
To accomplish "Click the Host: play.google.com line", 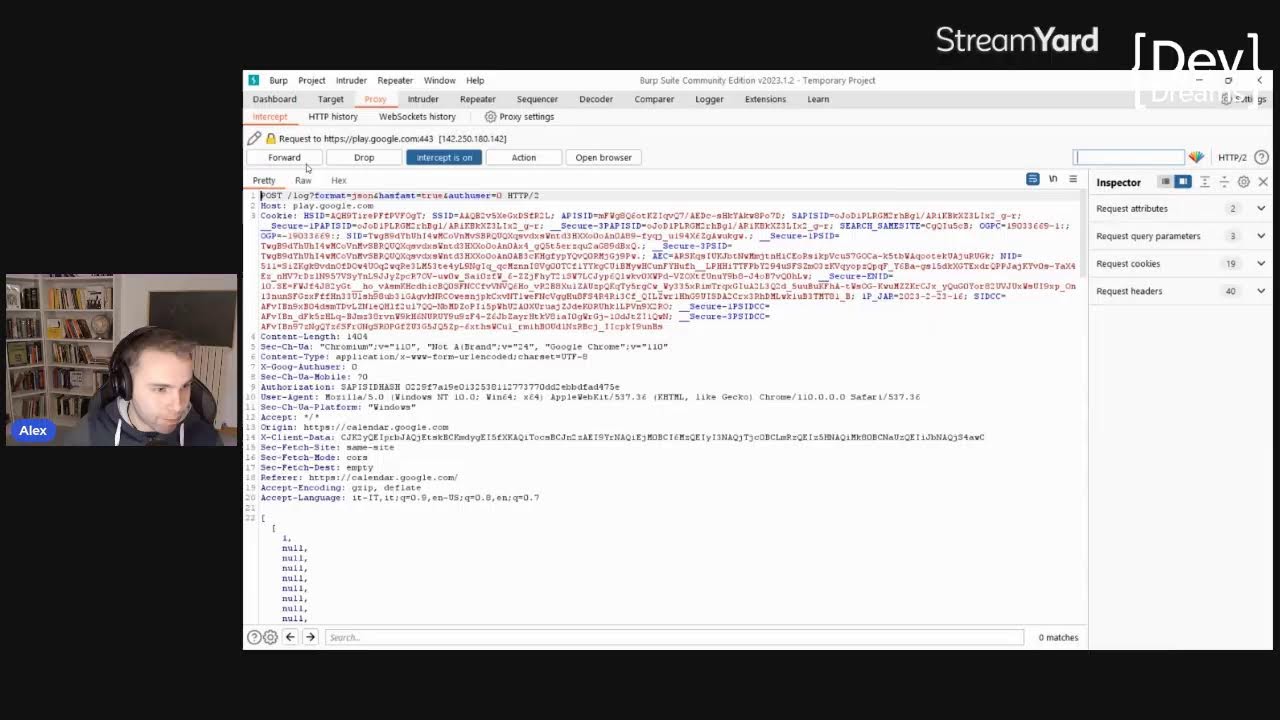I will pyautogui.click(x=317, y=206).
